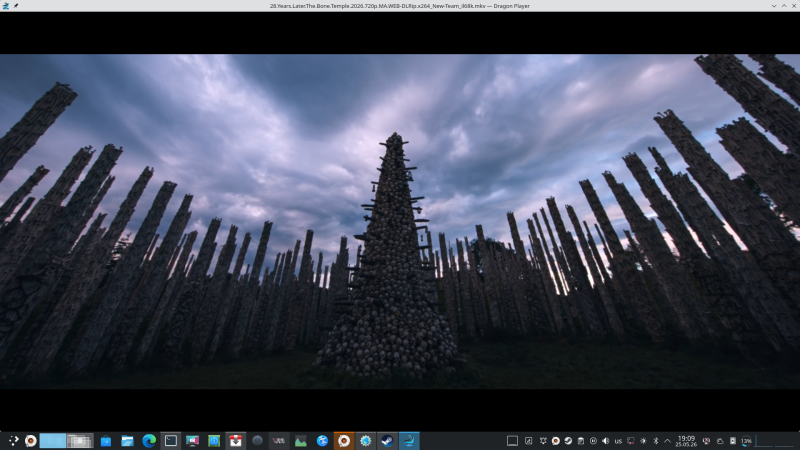Open the System Settings gear application

[x=365, y=441]
